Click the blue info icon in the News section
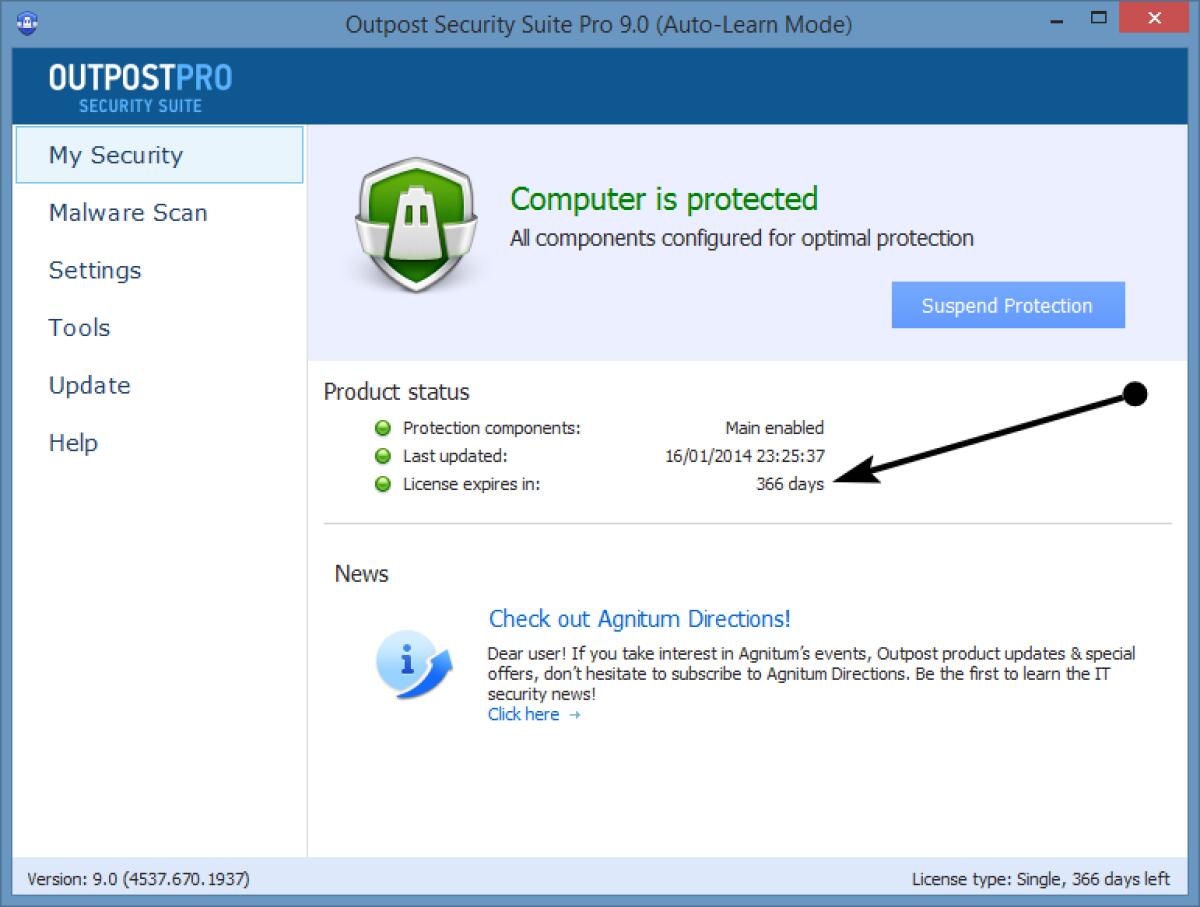This screenshot has width=1200, height=907. (x=414, y=665)
